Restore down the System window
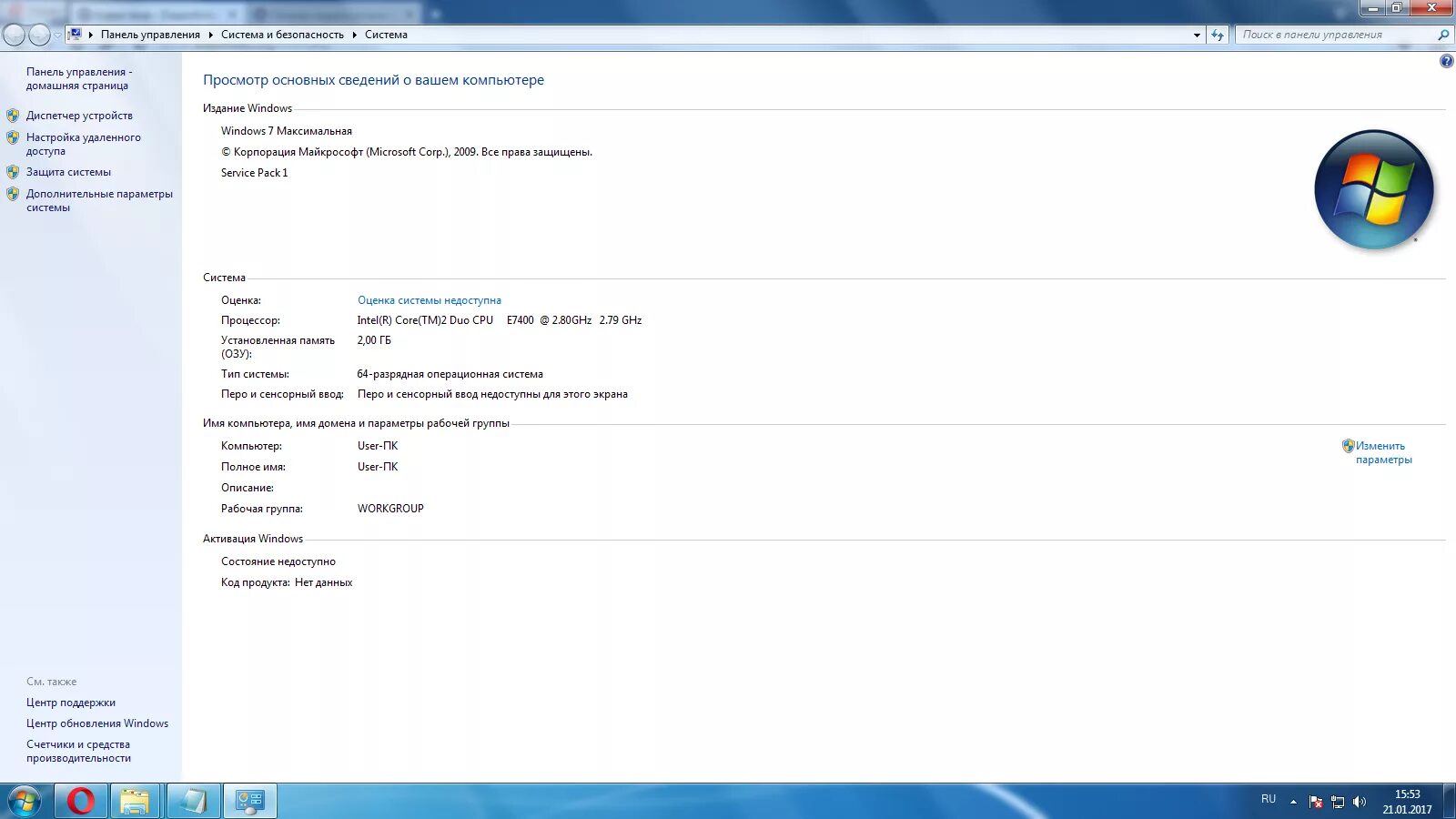 point(1397,8)
